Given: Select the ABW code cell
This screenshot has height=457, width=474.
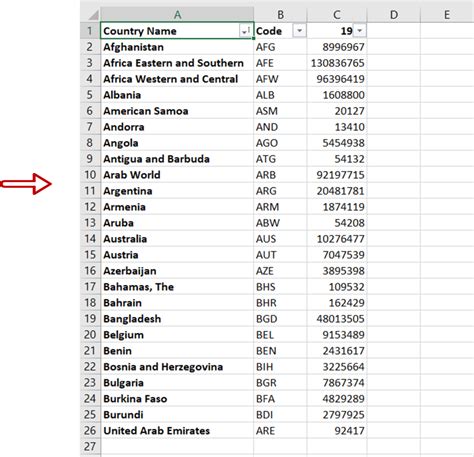Looking at the screenshot, I should [280, 223].
